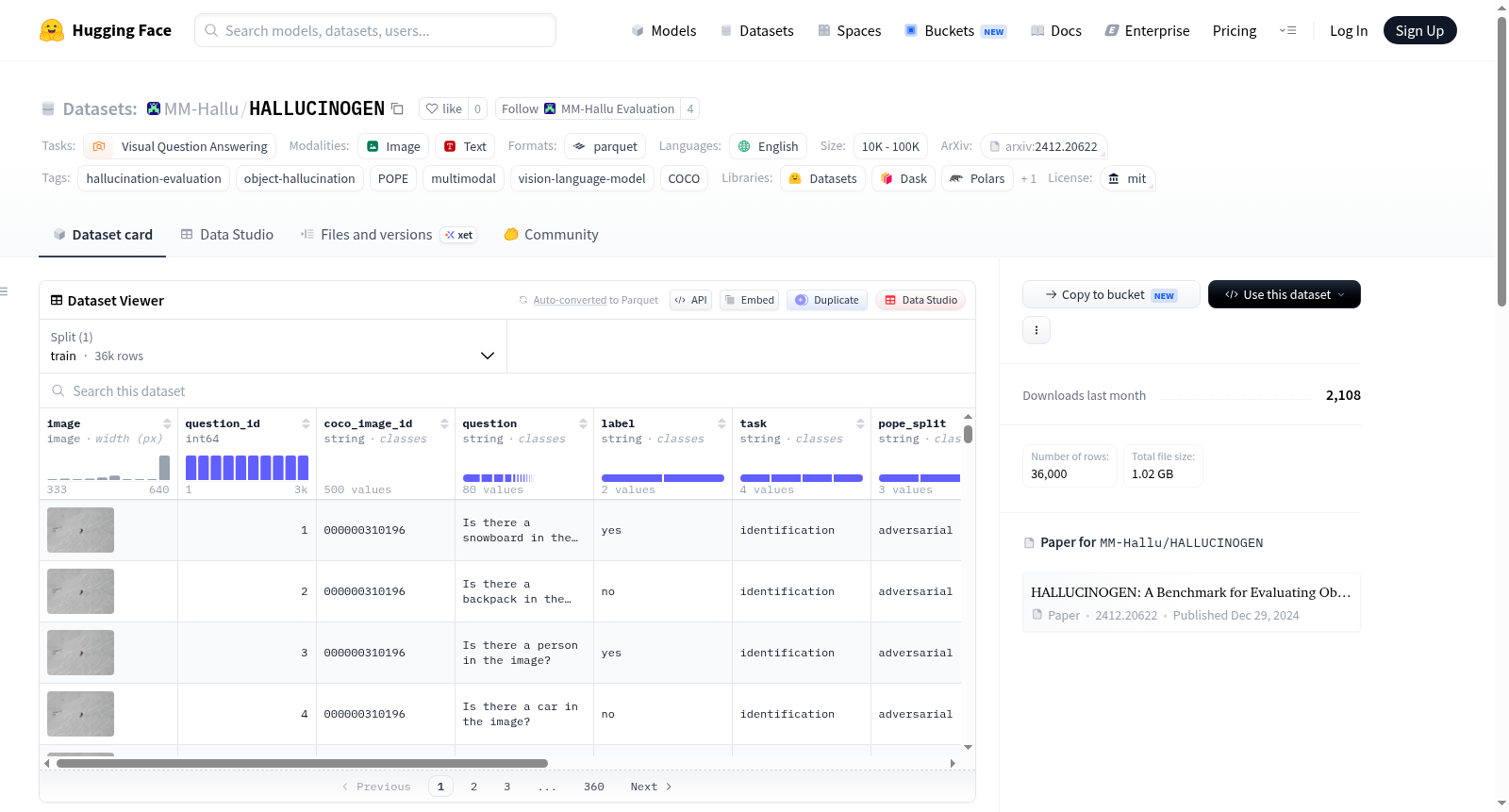The width and height of the screenshot is (1509, 812).
Task: Click the table horizontal scrollbar
Action: tap(302, 764)
